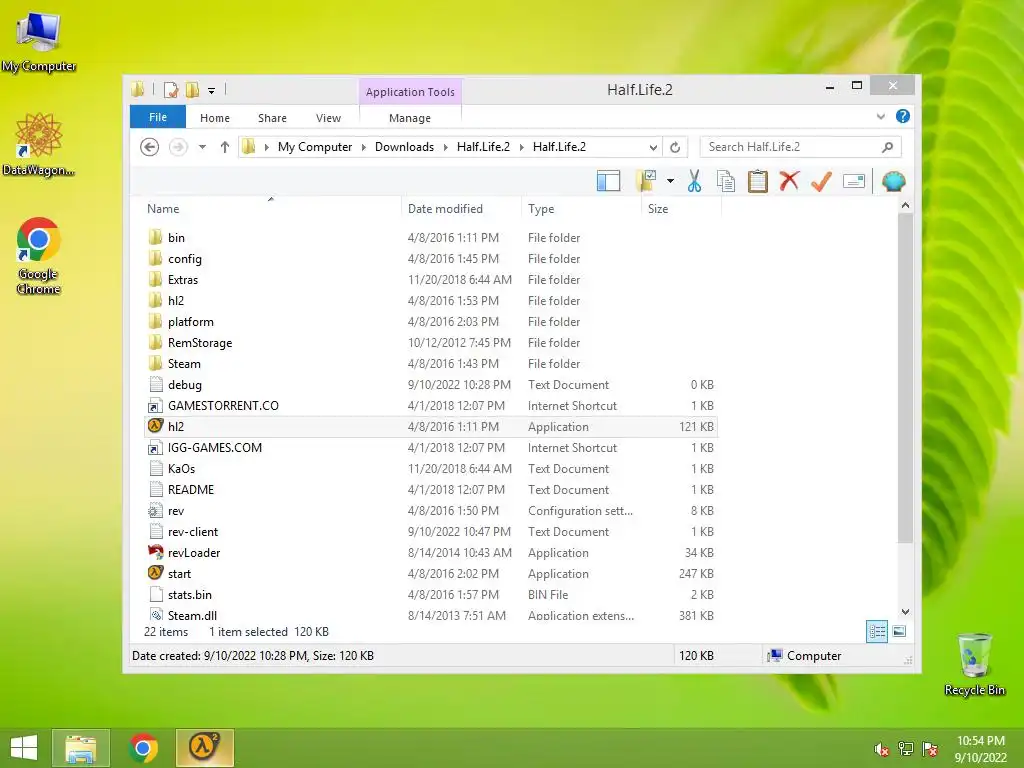Select the Steam.dll file
Screen dimensions: 1024x768
click(430, 615)
